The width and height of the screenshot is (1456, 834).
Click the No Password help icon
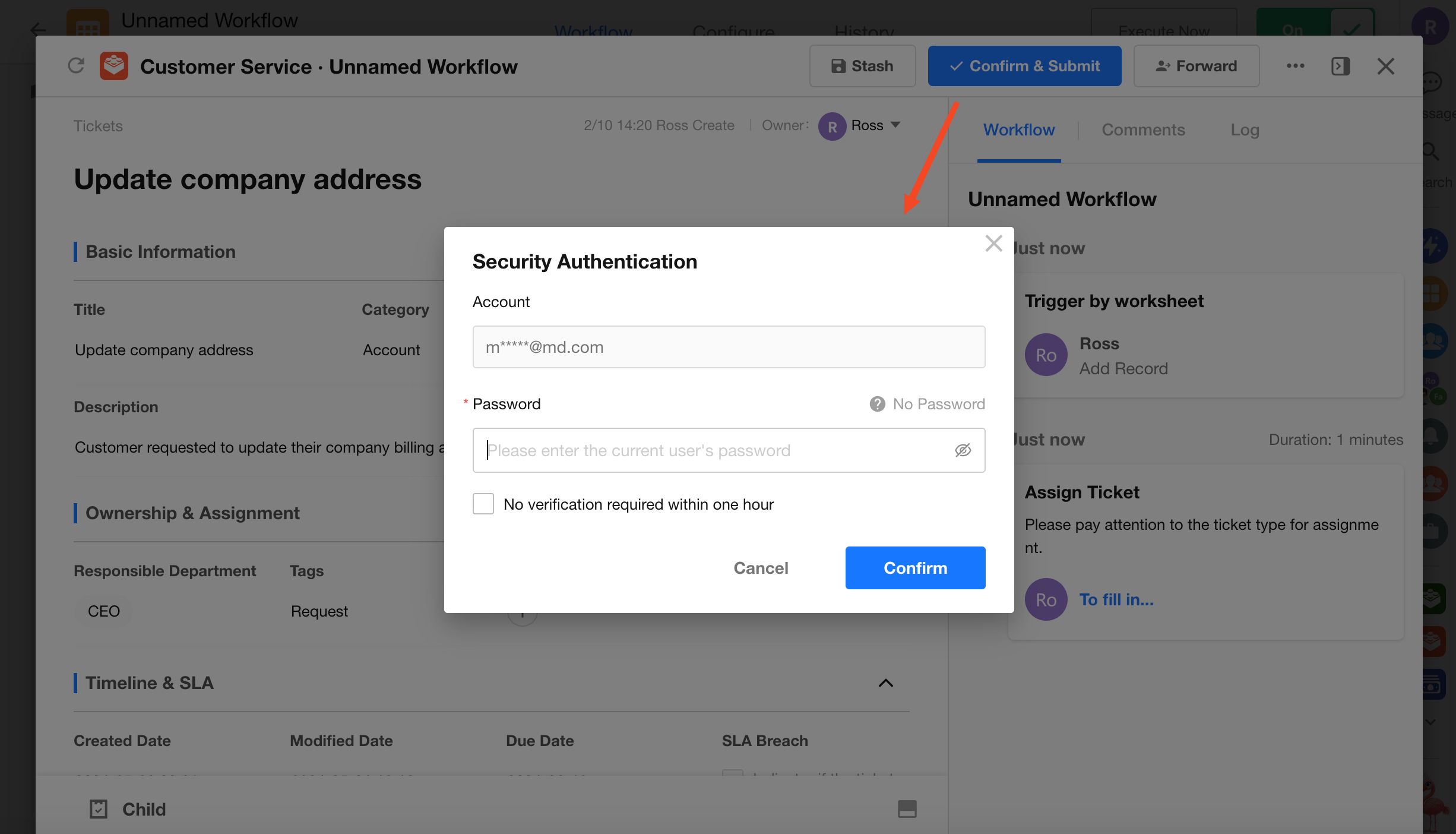coord(877,404)
